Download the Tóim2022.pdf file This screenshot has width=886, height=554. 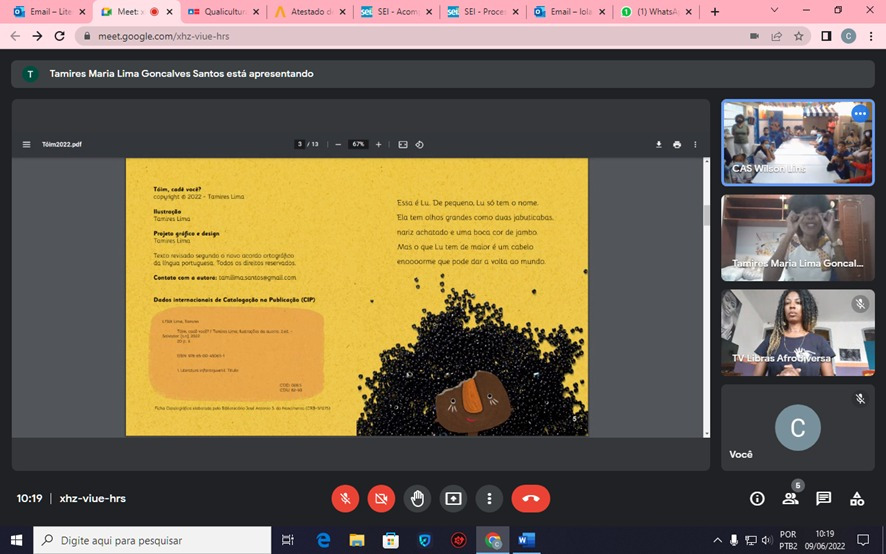tap(659, 145)
